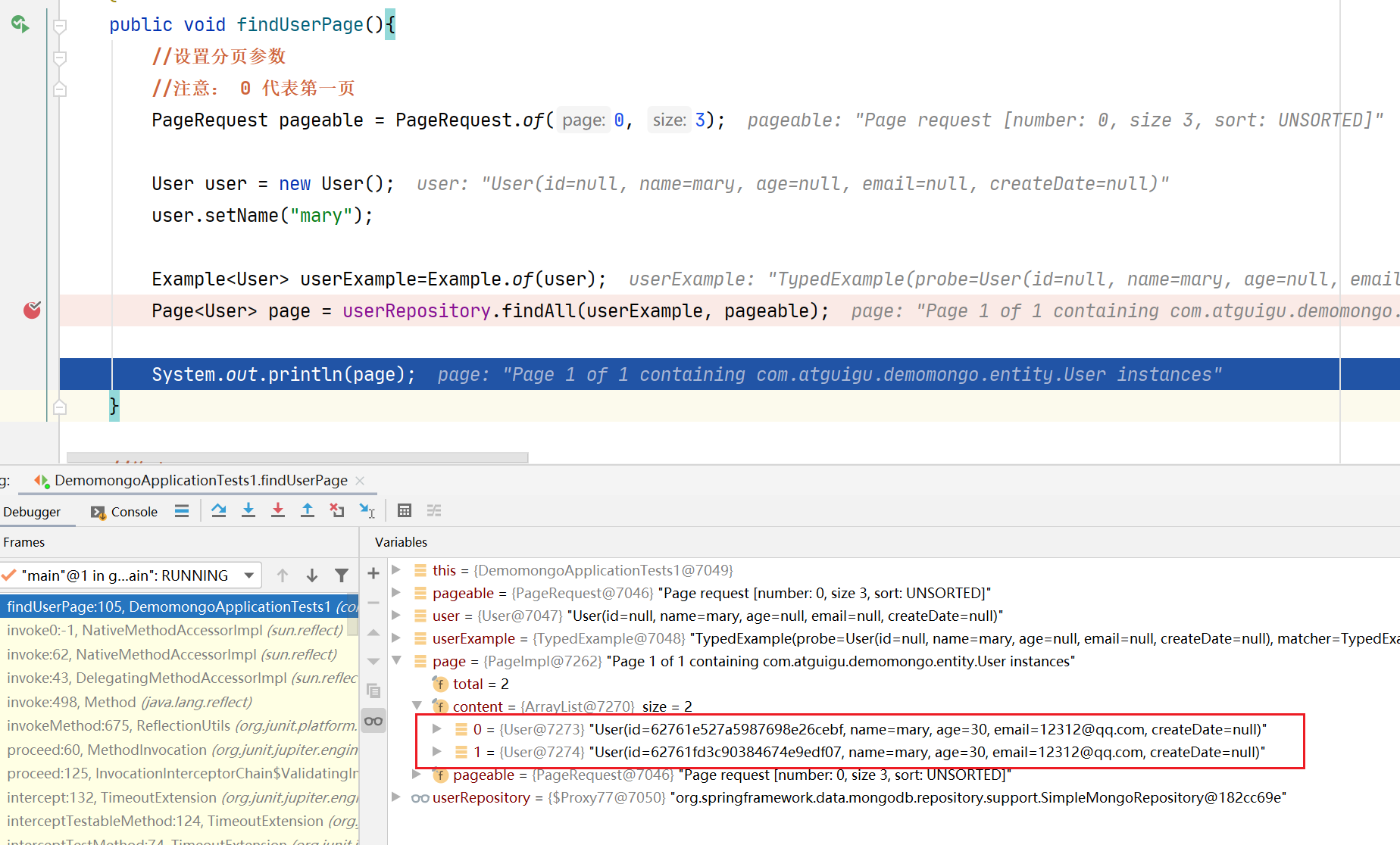
Task: Click the Step Out icon
Action: (308, 511)
